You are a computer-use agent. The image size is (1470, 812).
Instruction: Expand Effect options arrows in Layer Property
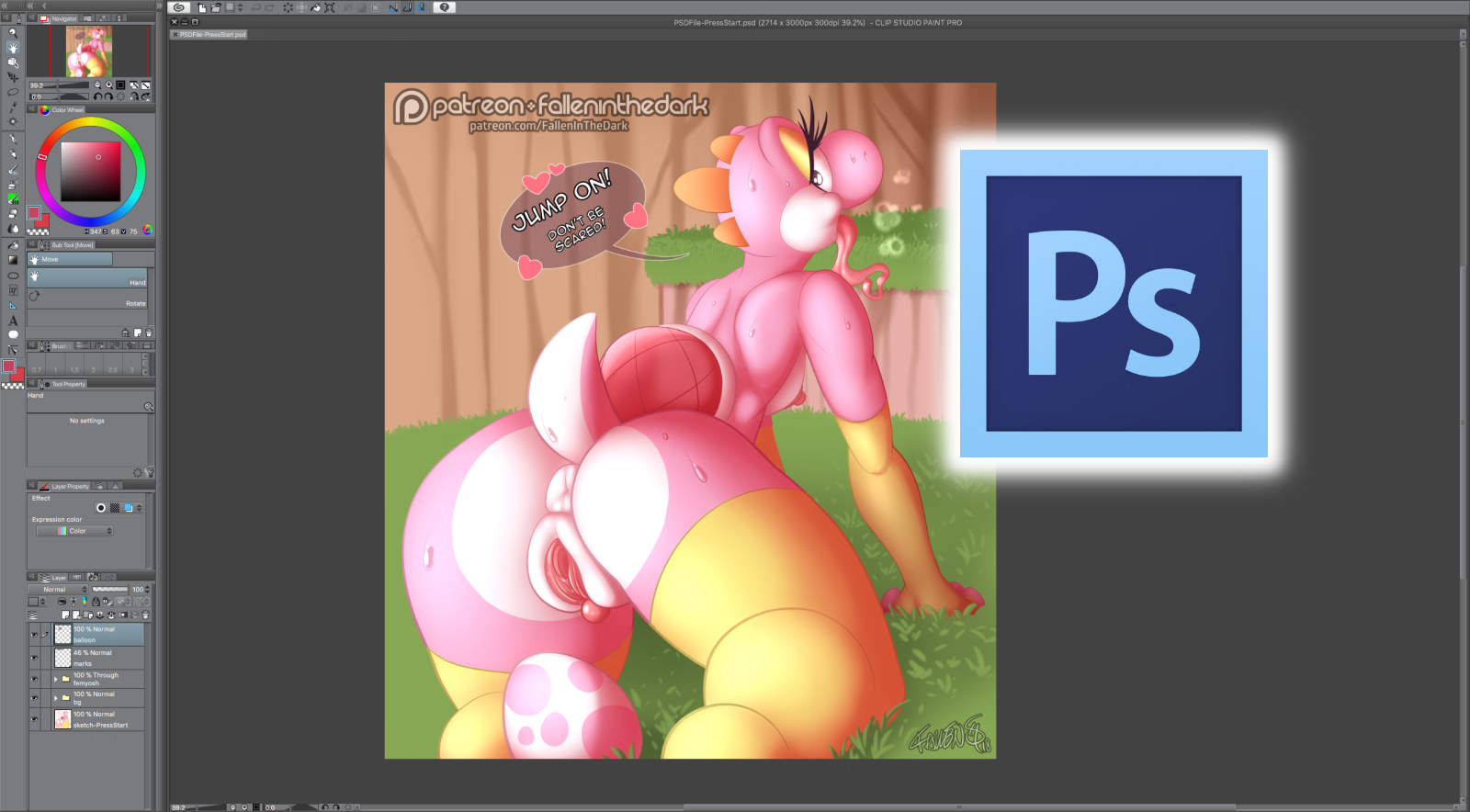point(140,508)
